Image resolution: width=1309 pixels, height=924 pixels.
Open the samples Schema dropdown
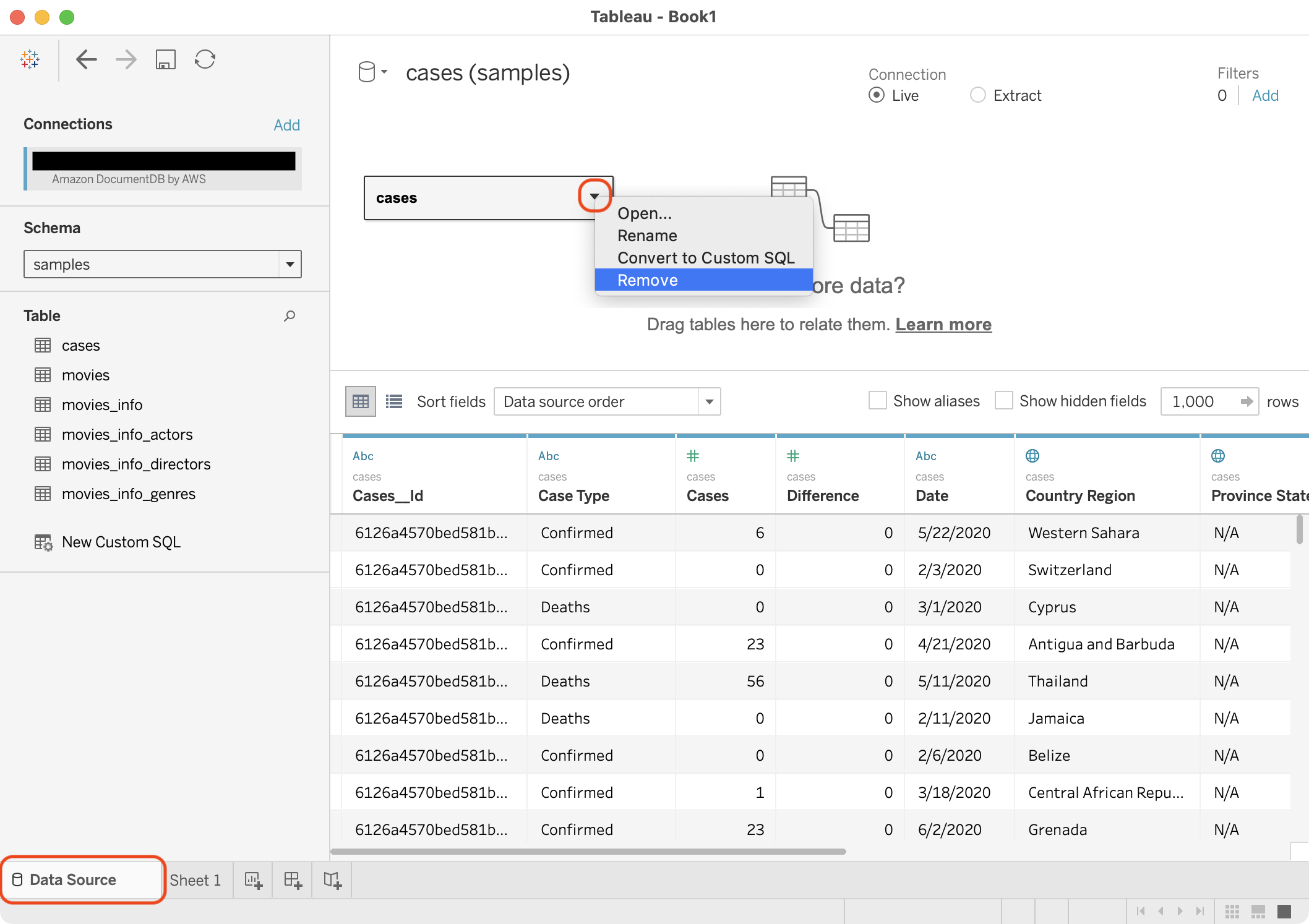pos(289,265)
